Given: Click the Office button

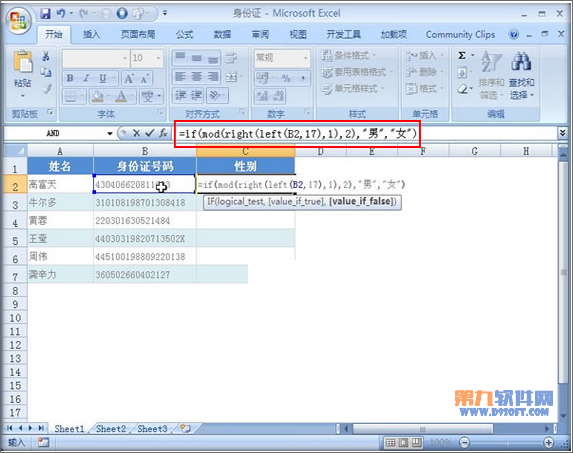Looking at the screenshot, I should point(18,20).
